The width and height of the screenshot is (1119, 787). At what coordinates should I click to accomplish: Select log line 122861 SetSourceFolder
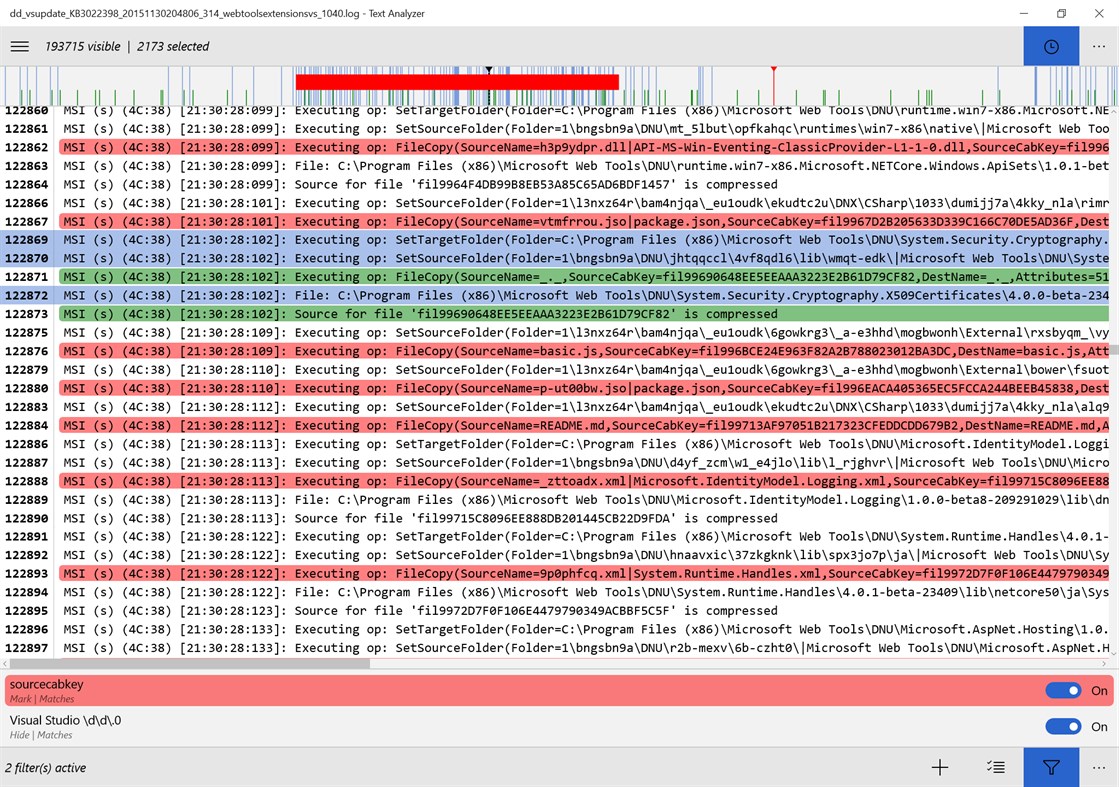557,128
